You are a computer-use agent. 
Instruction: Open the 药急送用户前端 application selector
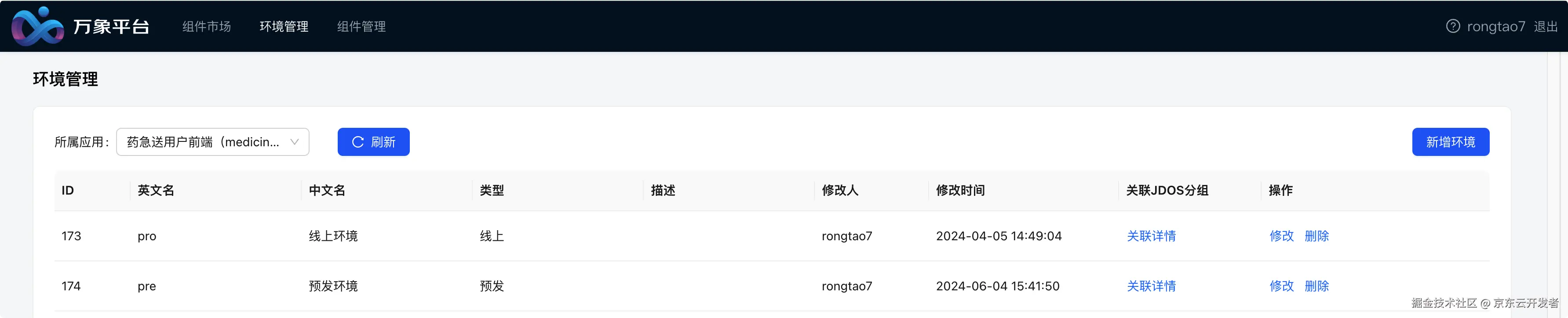(203, 142)
